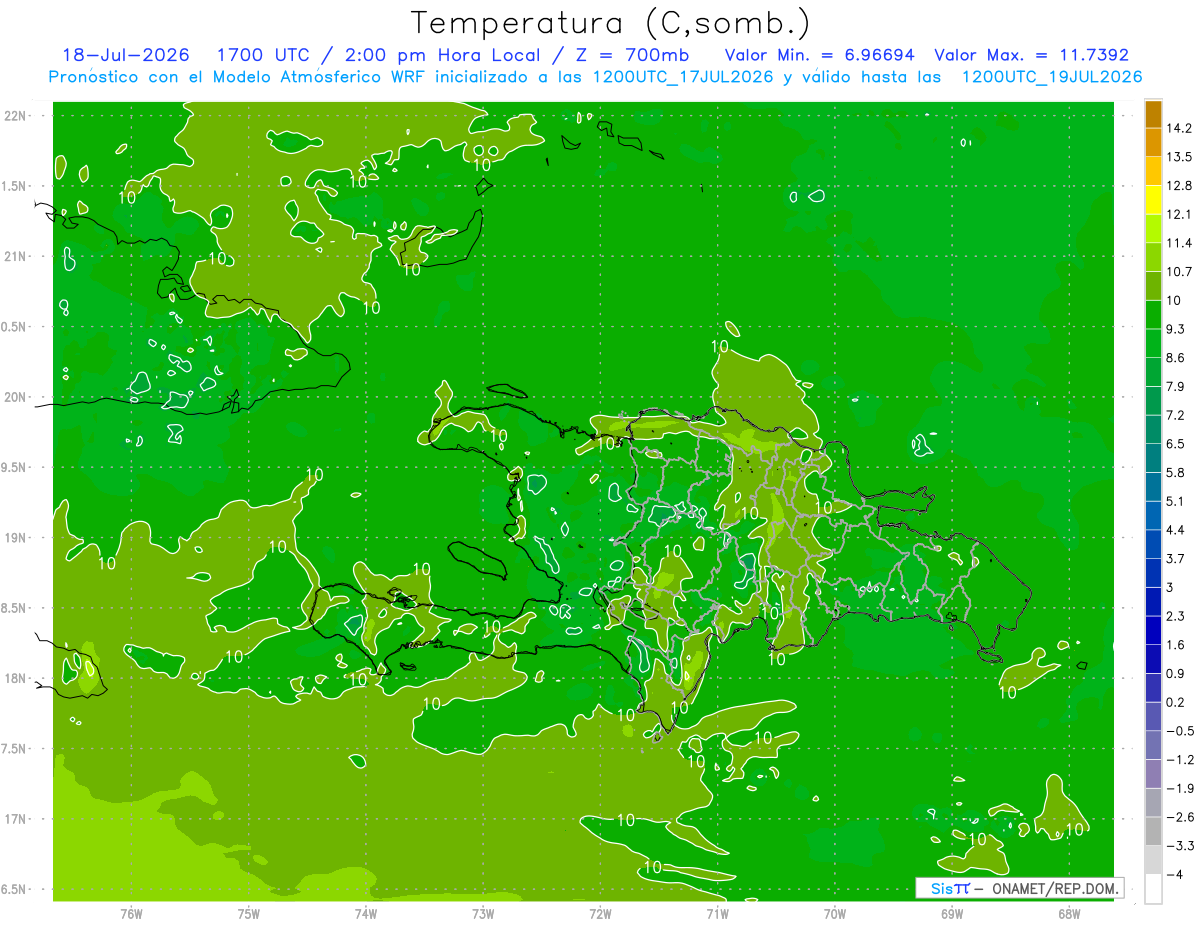This screenshot has width=1200, height=927.
Task: Click the "72W" longitude axis label
Action: coord(600,913)
